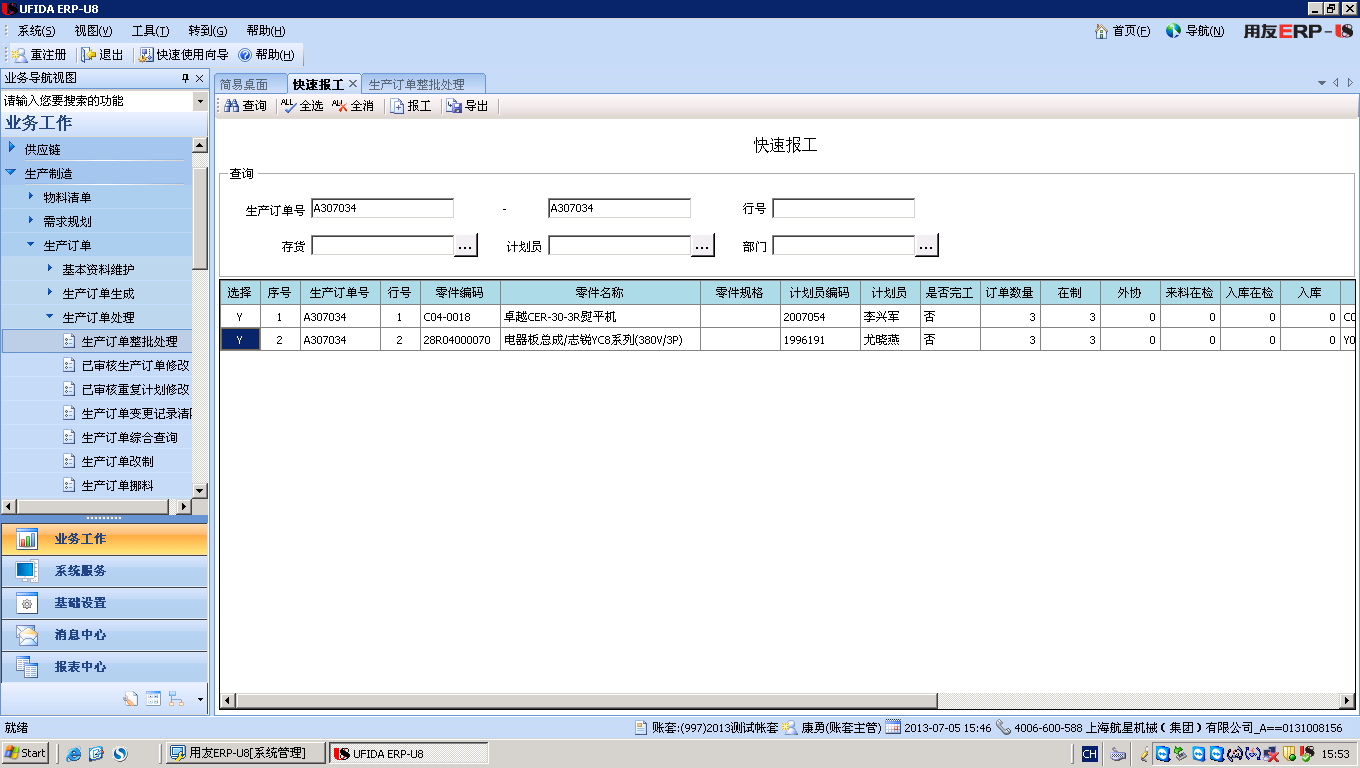
Task: Click the 报工 report toolbar icon
Action: pos(397,106)
